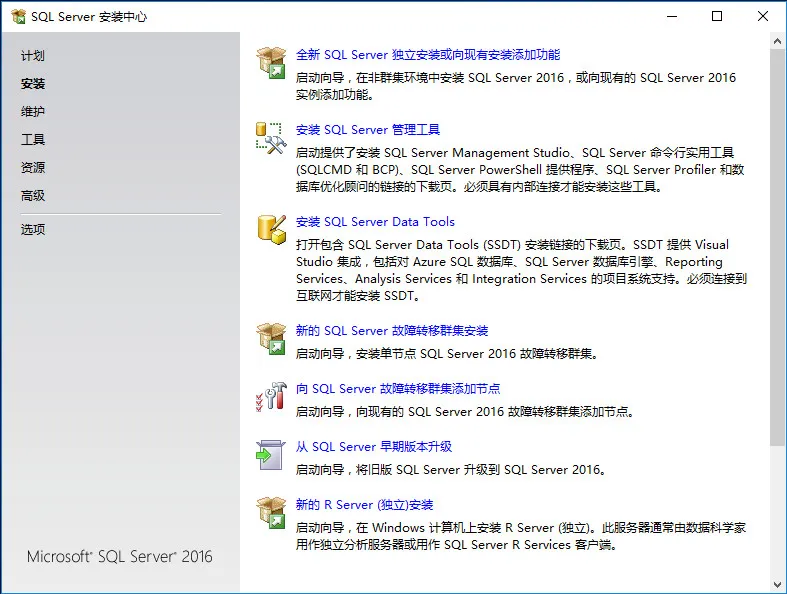Open the 选项 sidebar page
787x594 pixels.
click(33, 229)
